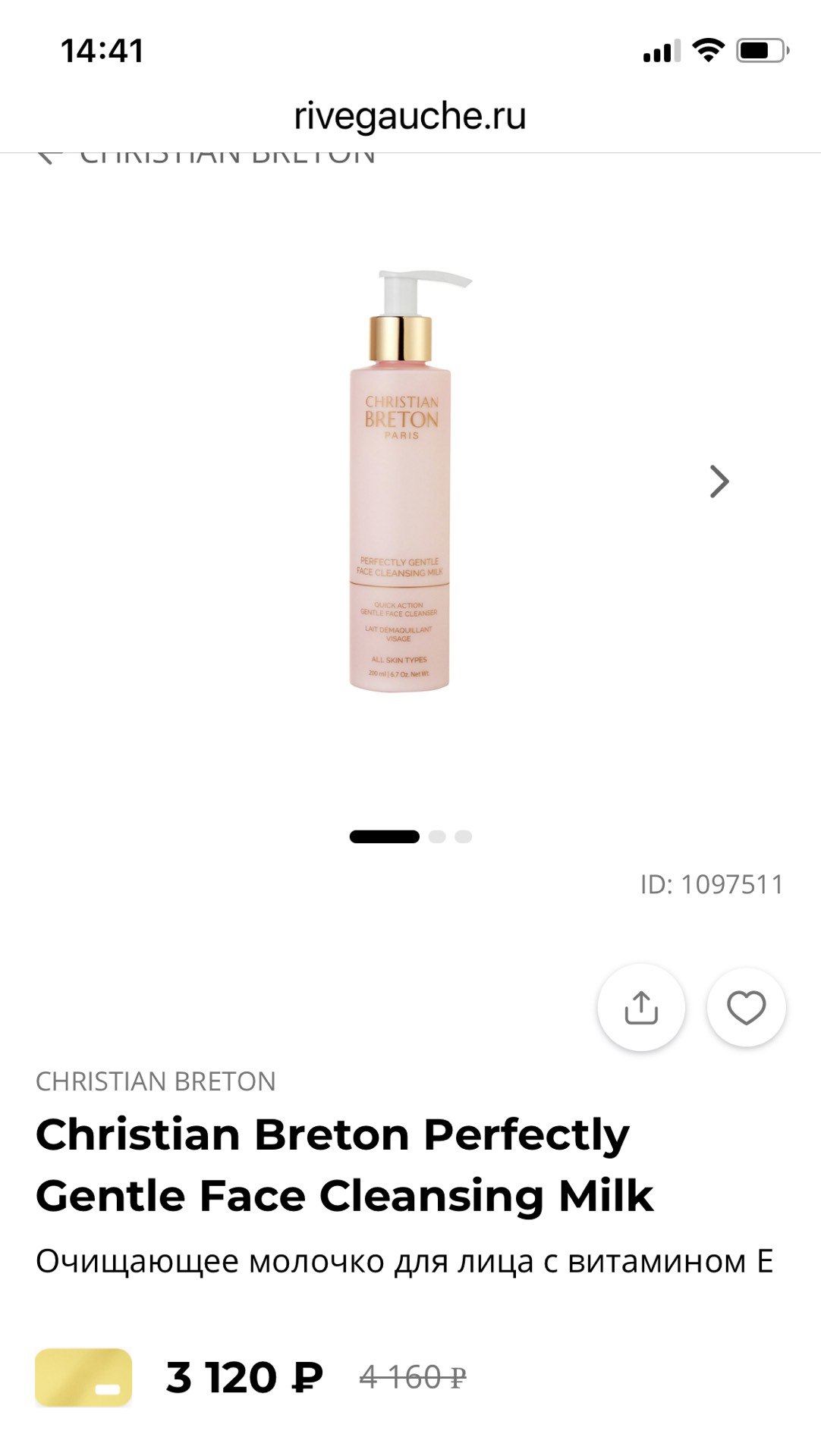This screenshot has width=821, height=1456.
Task: Select the first carousel indicator dash
Action: tap(384, 836)
